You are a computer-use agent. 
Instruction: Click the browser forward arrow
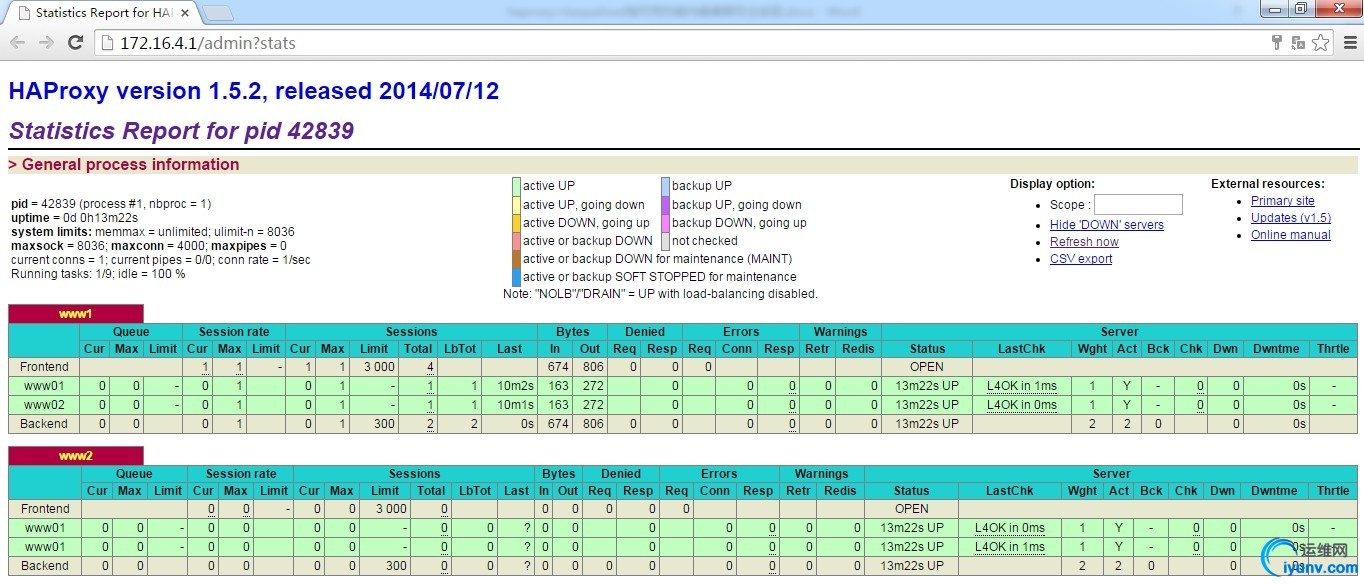tap(46, 42)
